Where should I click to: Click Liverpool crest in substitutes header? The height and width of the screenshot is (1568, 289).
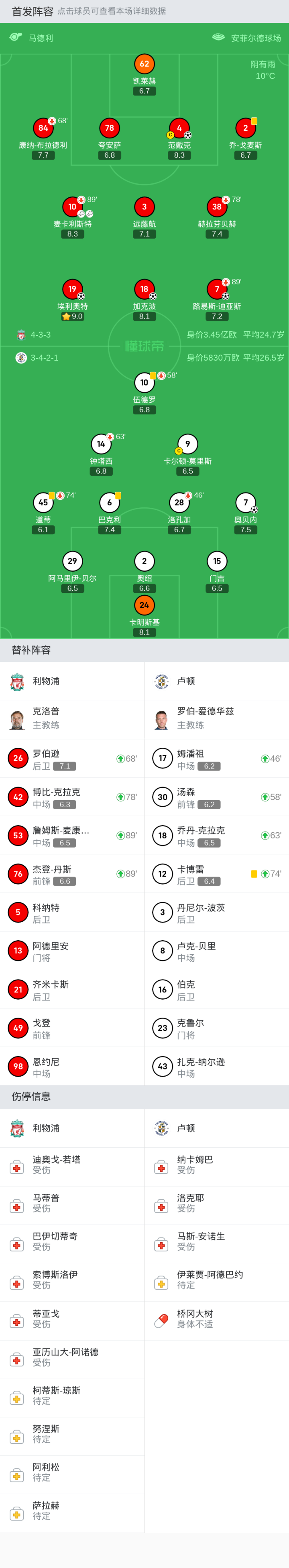pos(17,681)
